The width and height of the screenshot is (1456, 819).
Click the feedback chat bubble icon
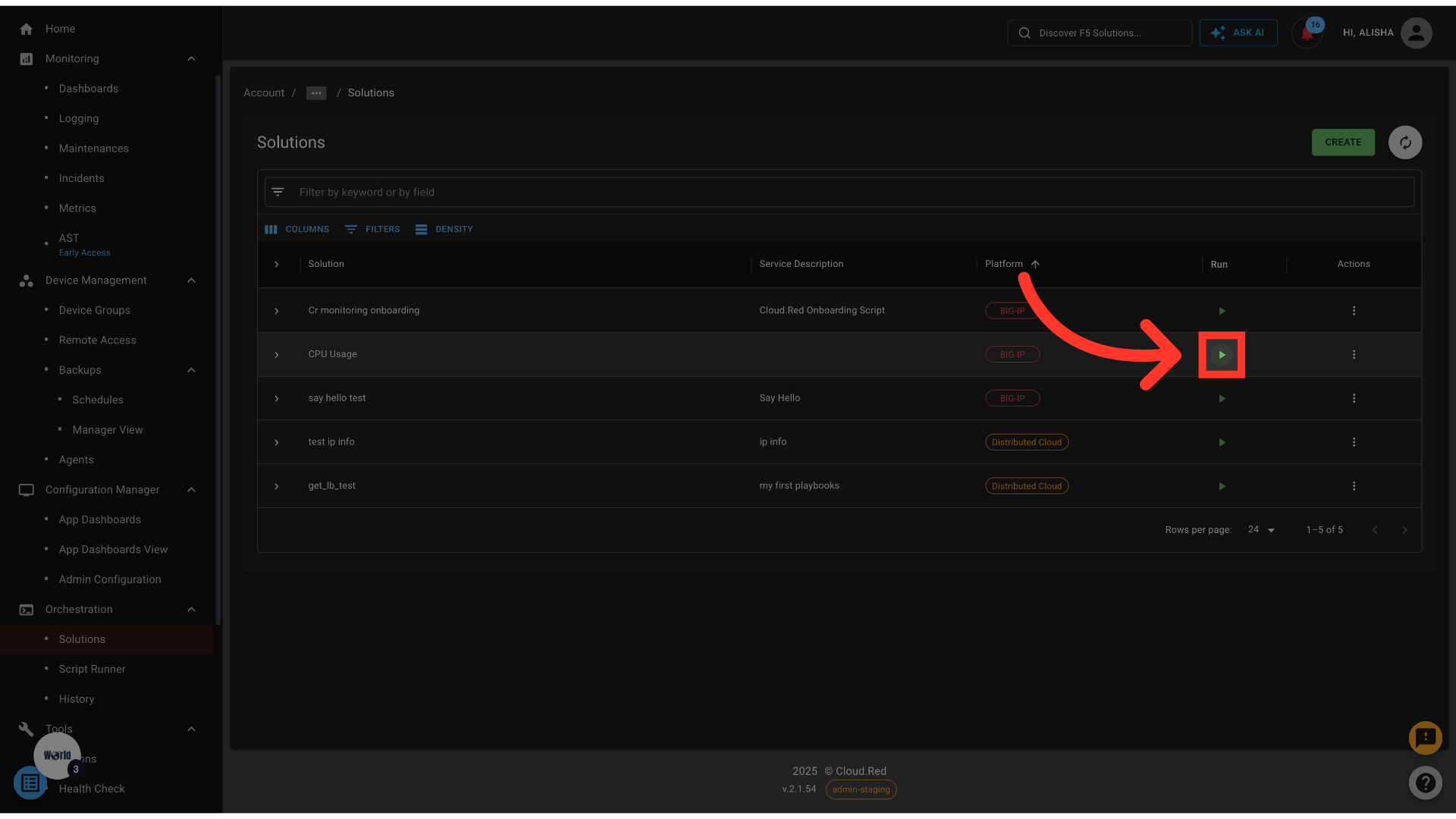coord(1425,737)
